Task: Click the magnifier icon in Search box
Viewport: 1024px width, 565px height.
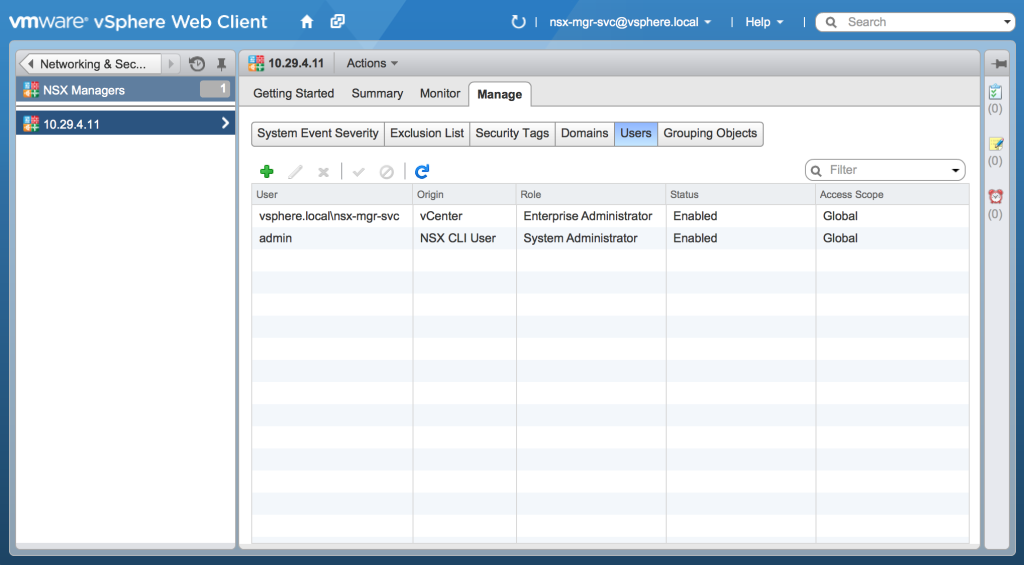Action: (x=831, y=22)
